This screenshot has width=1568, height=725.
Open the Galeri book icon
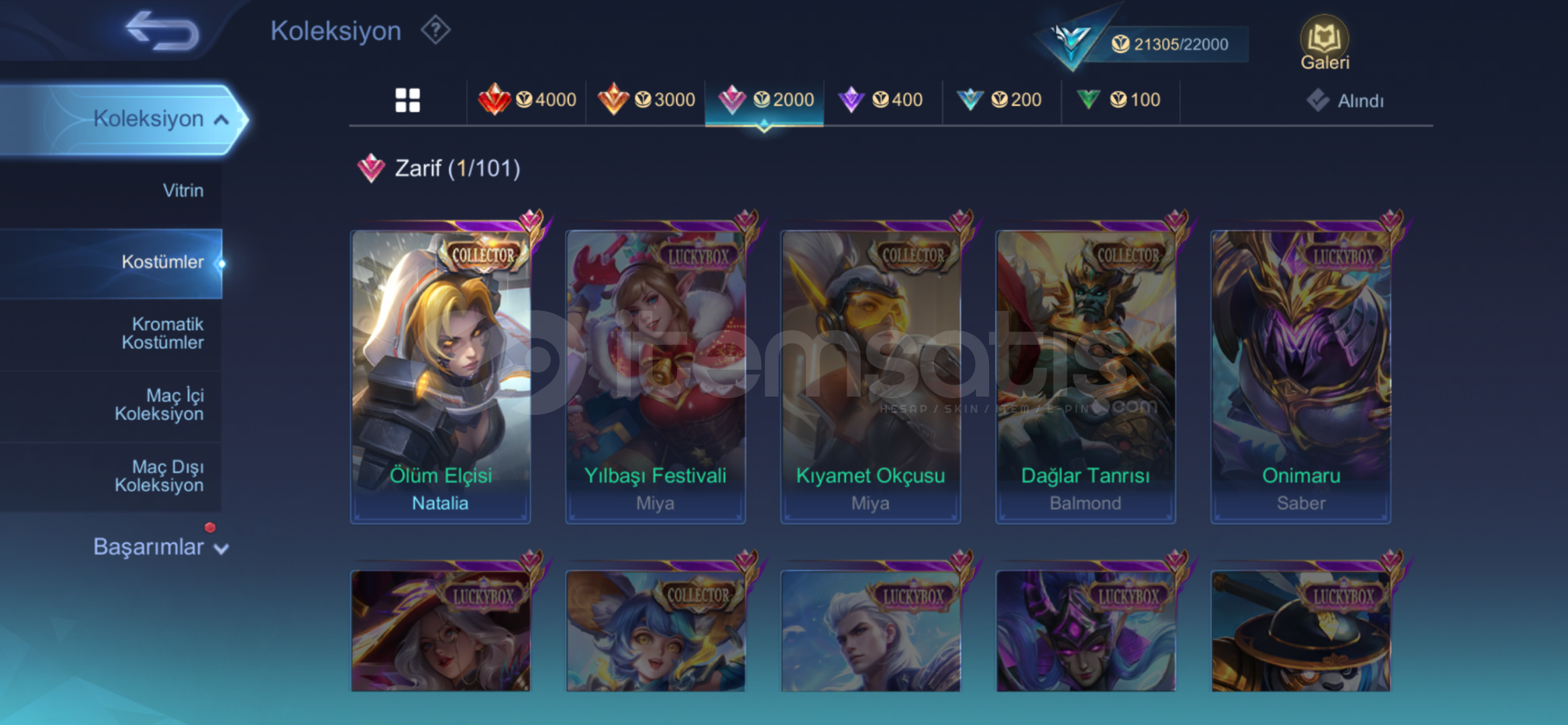(x=1324, y=43)
